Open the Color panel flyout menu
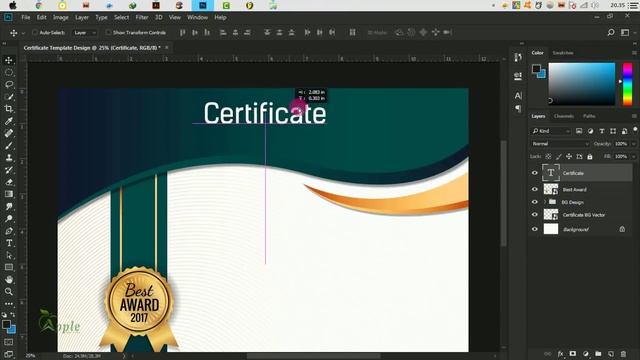The height and width of the screenshot is (360, 640). (634, 53)
